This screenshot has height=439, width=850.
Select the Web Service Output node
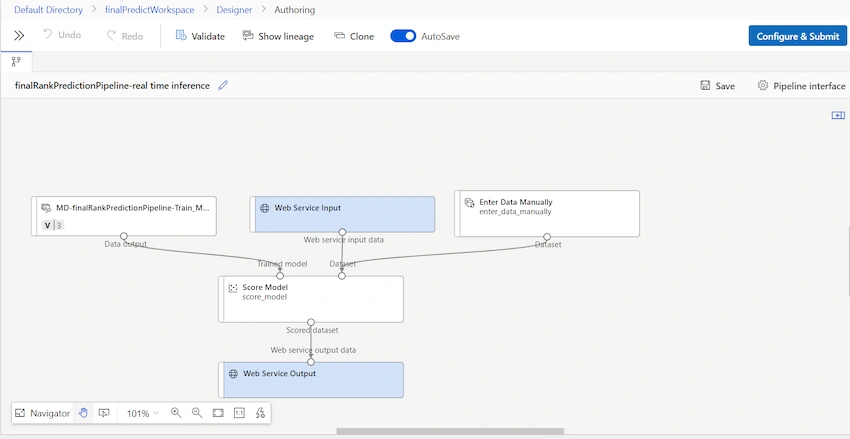pyautogui.click(x=311, y=380)
